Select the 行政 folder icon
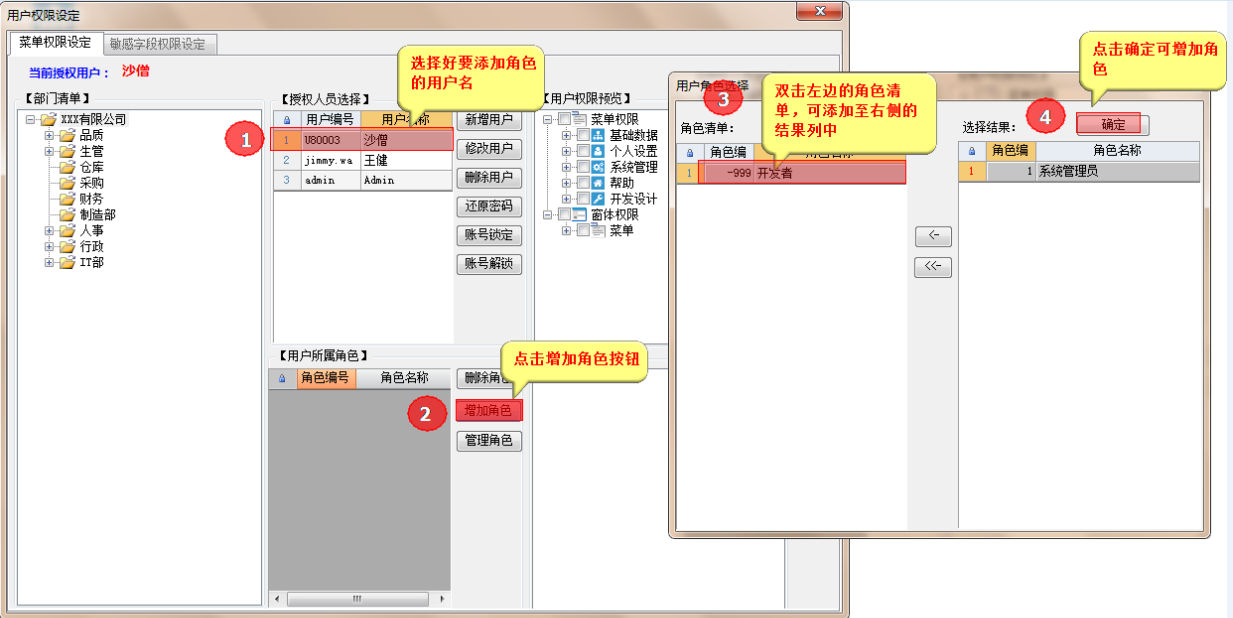This screenshot has height=618, width=1233. 67,247
